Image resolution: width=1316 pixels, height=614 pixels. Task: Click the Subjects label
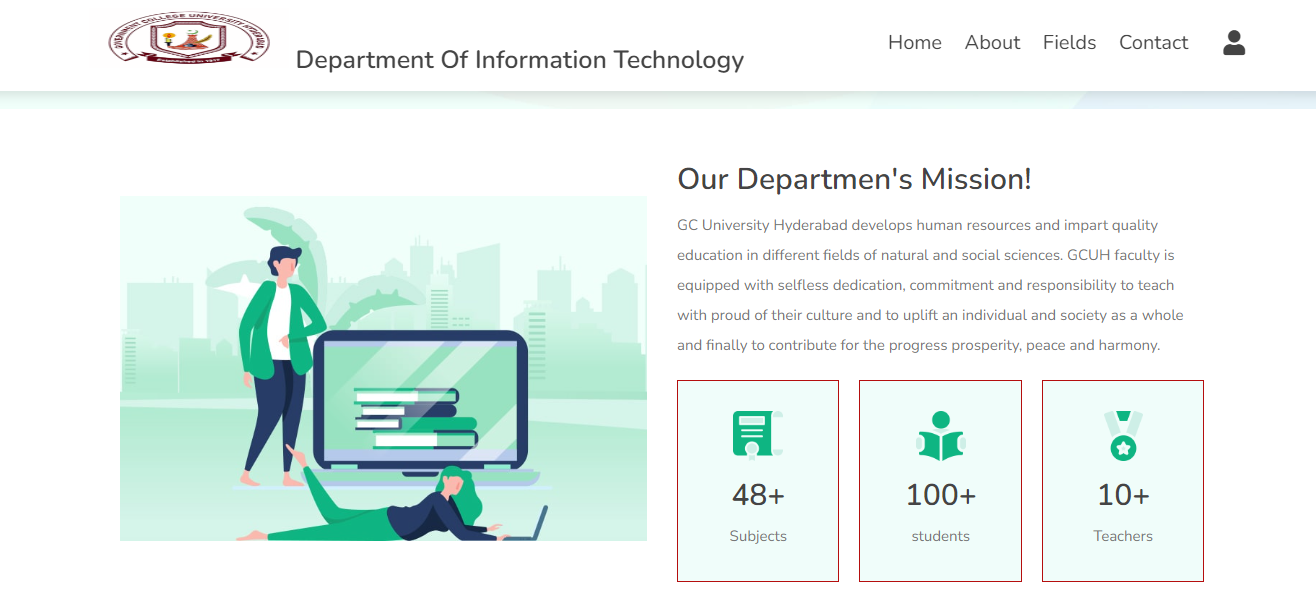758,536
